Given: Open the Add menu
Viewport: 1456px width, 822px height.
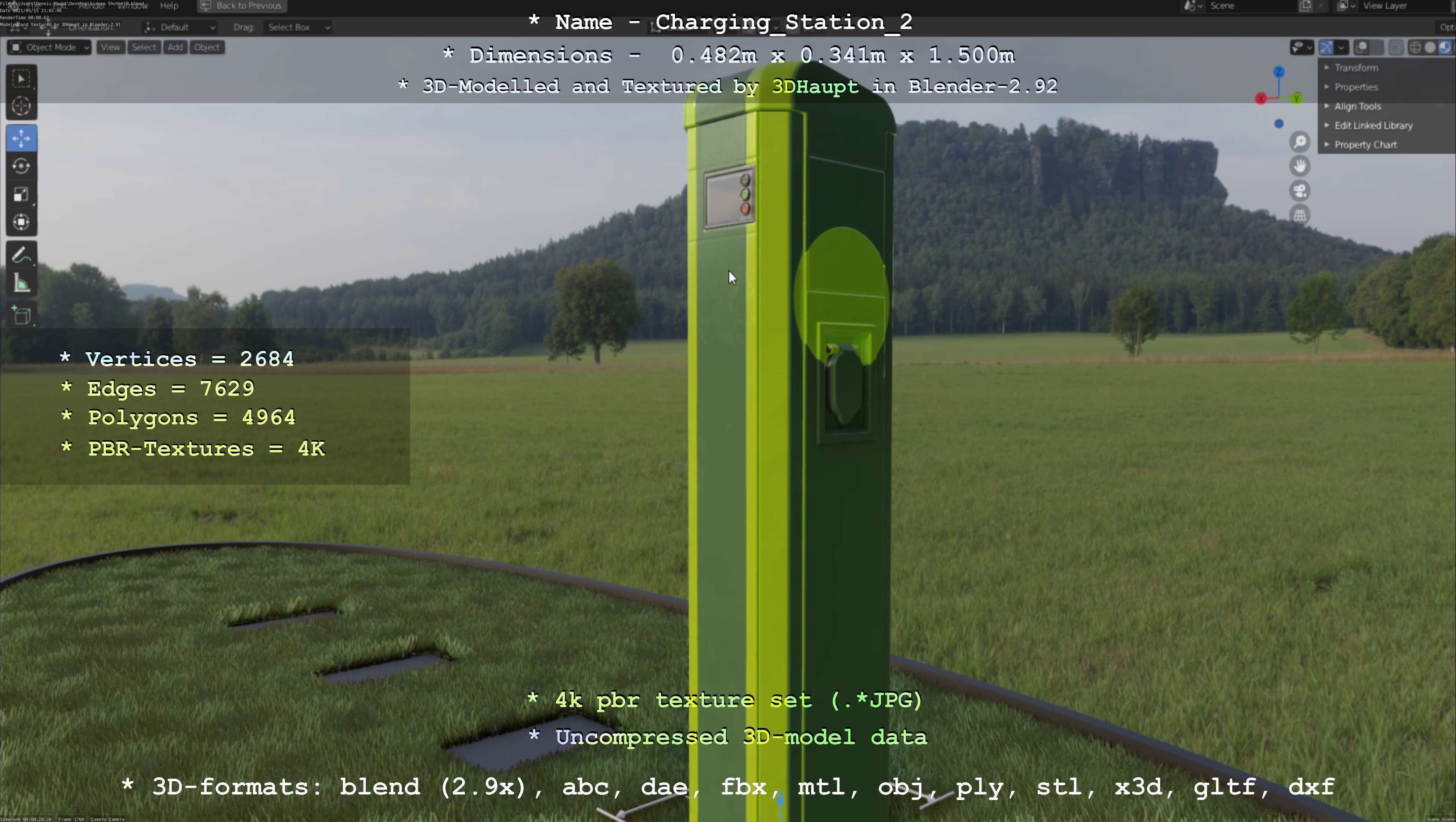Looking at the screenshot, I should click(175, 47).
